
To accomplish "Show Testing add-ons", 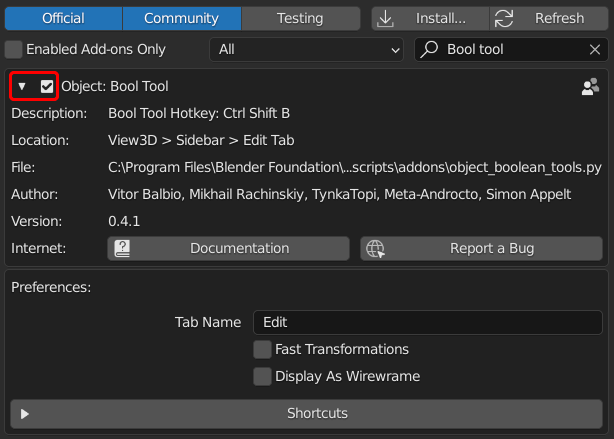I will click(300, 18).
